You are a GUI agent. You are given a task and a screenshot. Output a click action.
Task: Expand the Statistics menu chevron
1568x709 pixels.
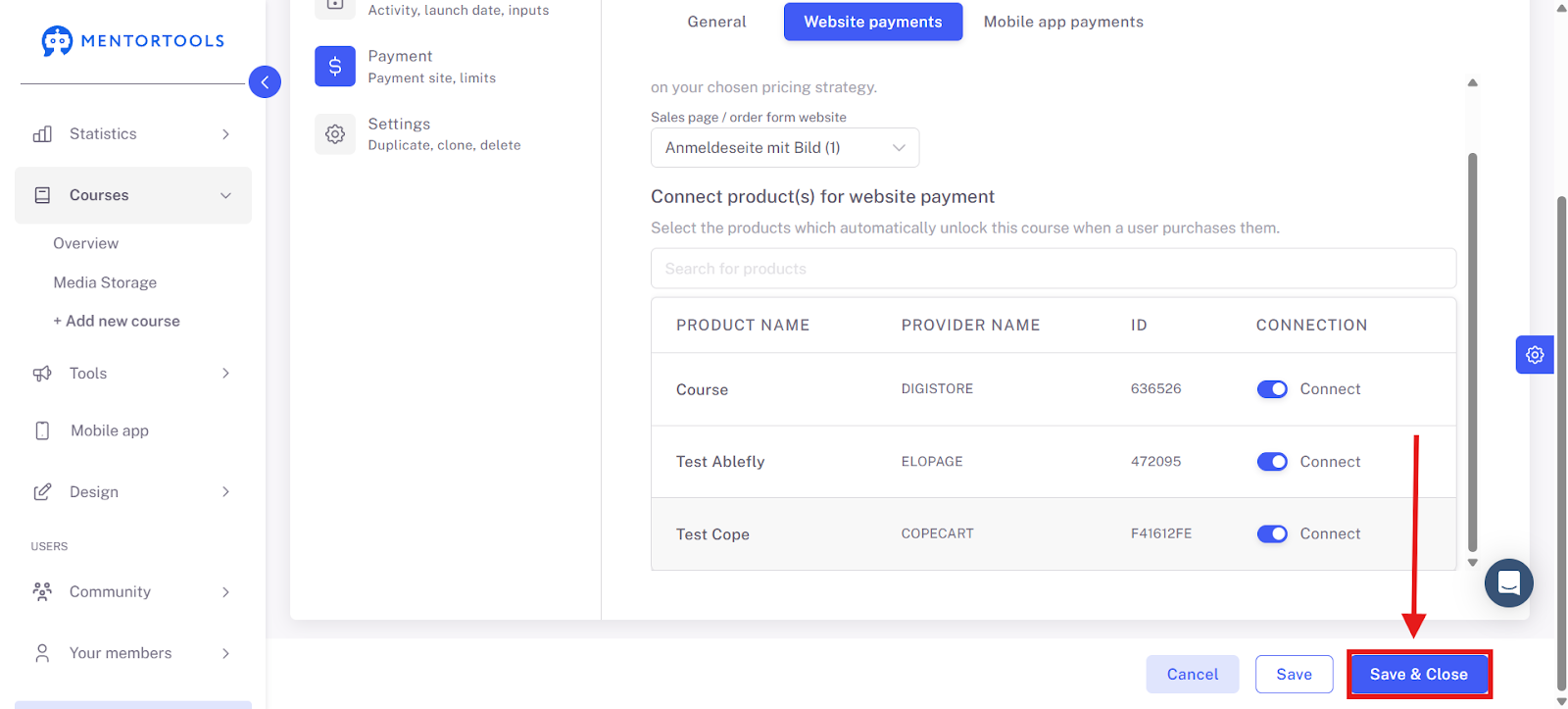(x=225, y=134)
